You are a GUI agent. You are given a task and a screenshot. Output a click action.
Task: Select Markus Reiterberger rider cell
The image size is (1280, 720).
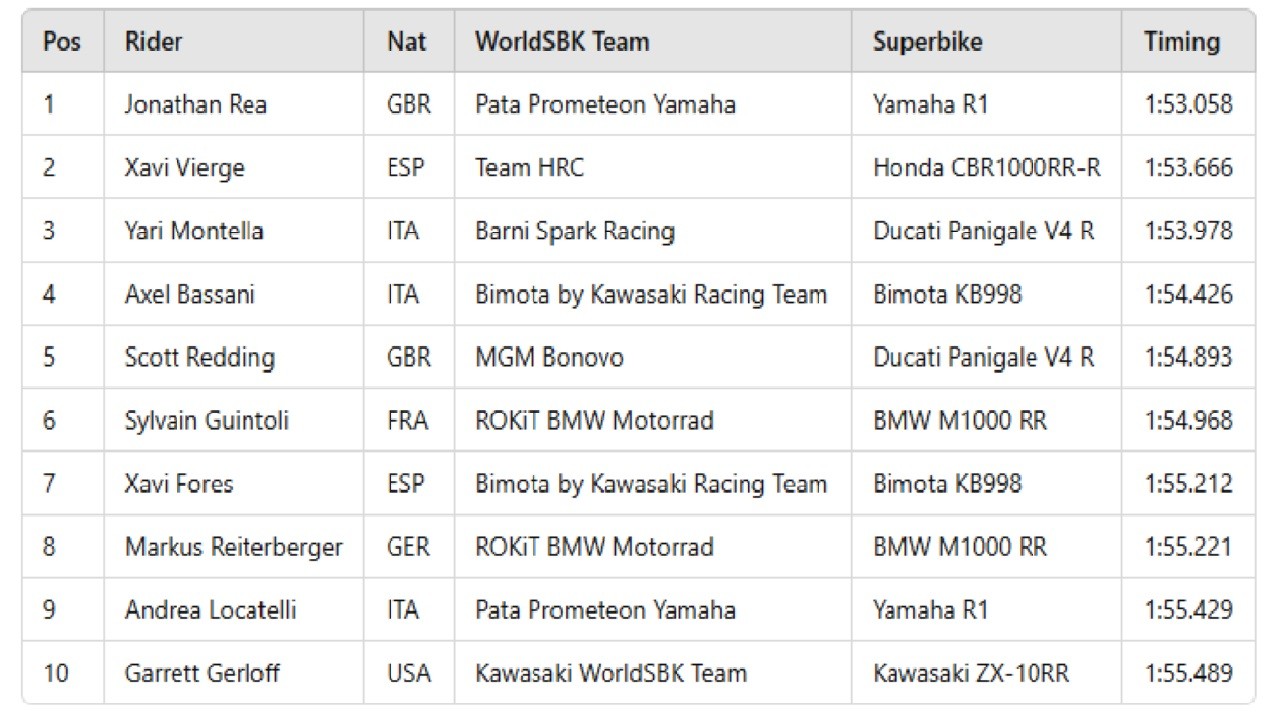[x=233, y=547]
